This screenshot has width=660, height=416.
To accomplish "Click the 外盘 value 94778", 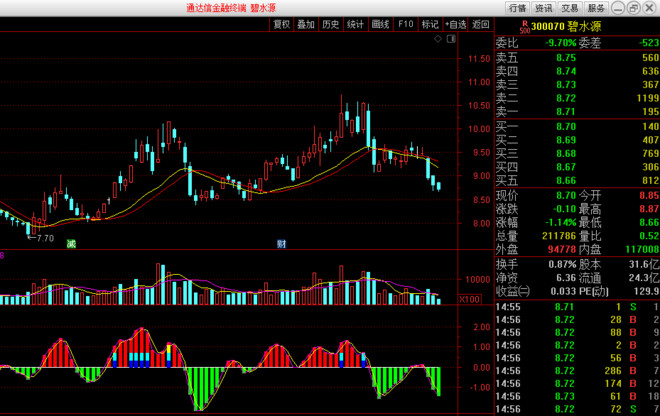I will click(562, 249).
